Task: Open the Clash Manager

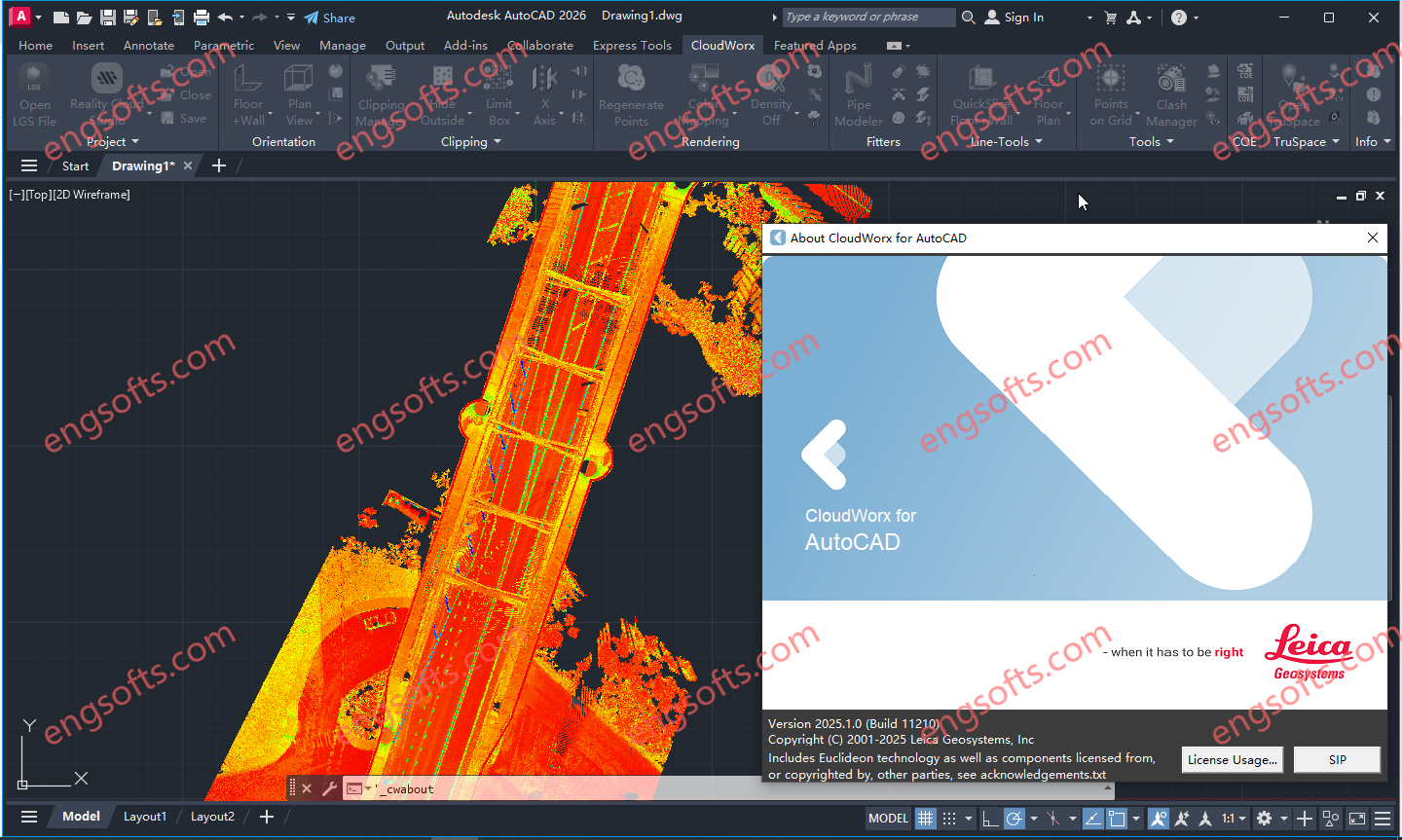Action: [1171, 95]
